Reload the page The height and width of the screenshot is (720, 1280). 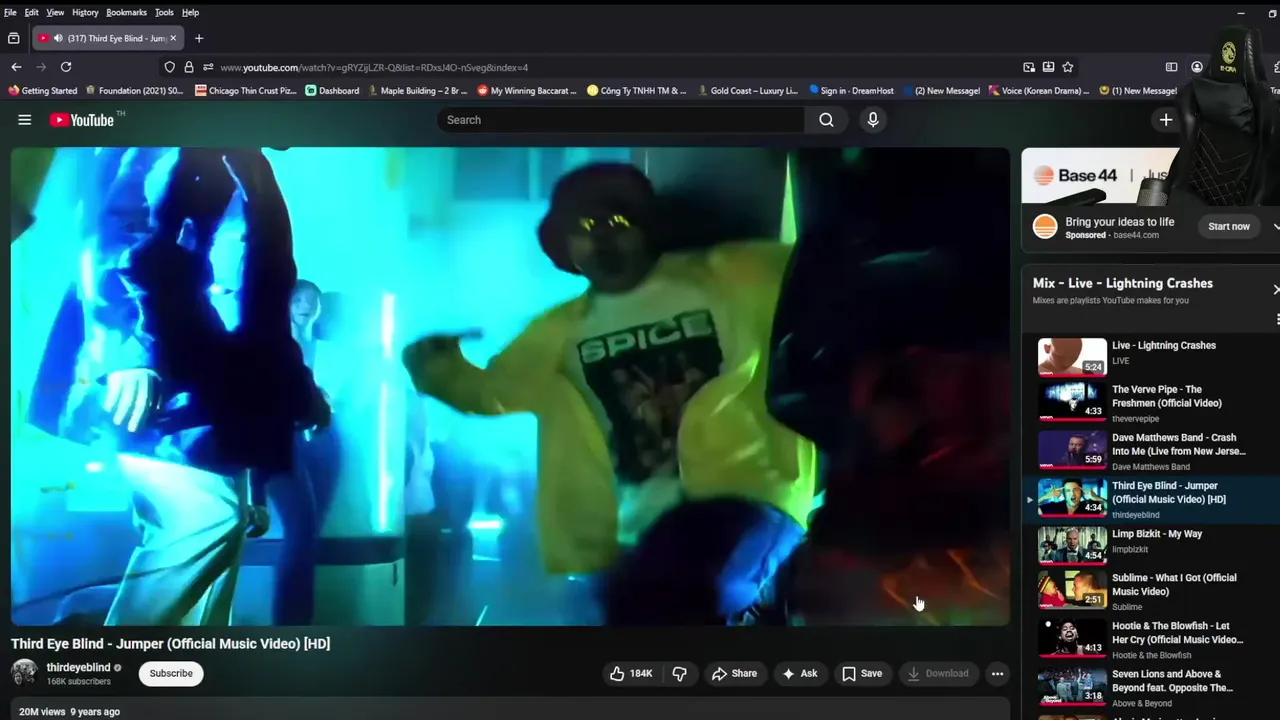coord(66,67)
